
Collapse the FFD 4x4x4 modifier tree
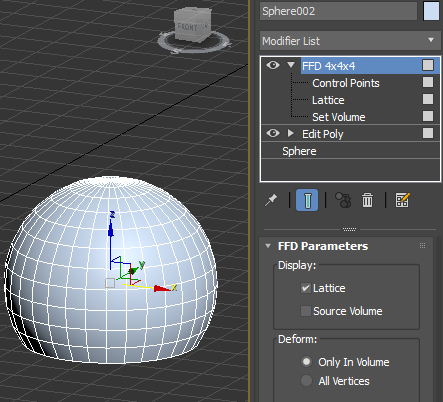(x=291, y=65)
